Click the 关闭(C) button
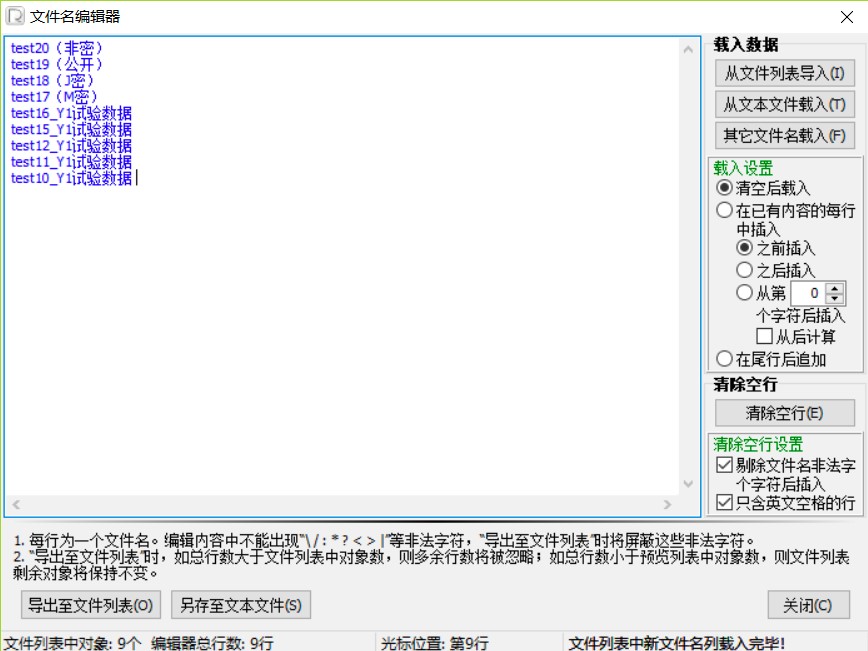868x651 pixels. (808, 605)
